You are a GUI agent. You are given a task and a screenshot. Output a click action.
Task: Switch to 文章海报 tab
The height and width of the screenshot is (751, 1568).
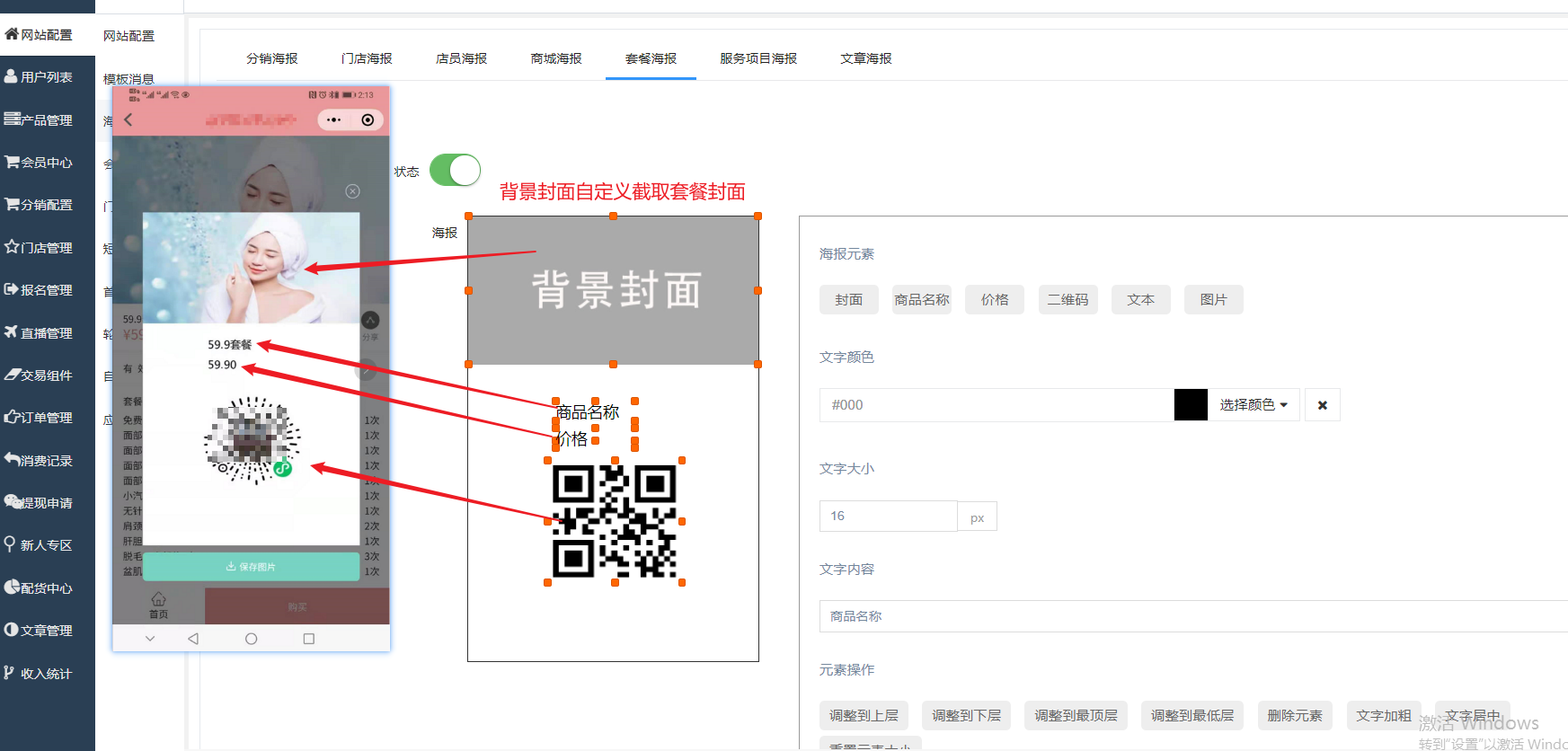pyautogui.click(x=866, y=58)
